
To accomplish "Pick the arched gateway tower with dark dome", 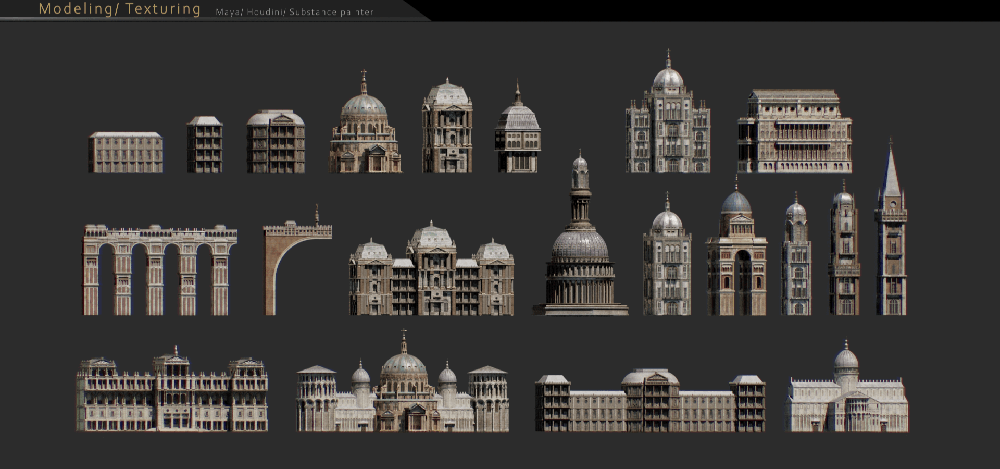I will click(x=736, y=260).
